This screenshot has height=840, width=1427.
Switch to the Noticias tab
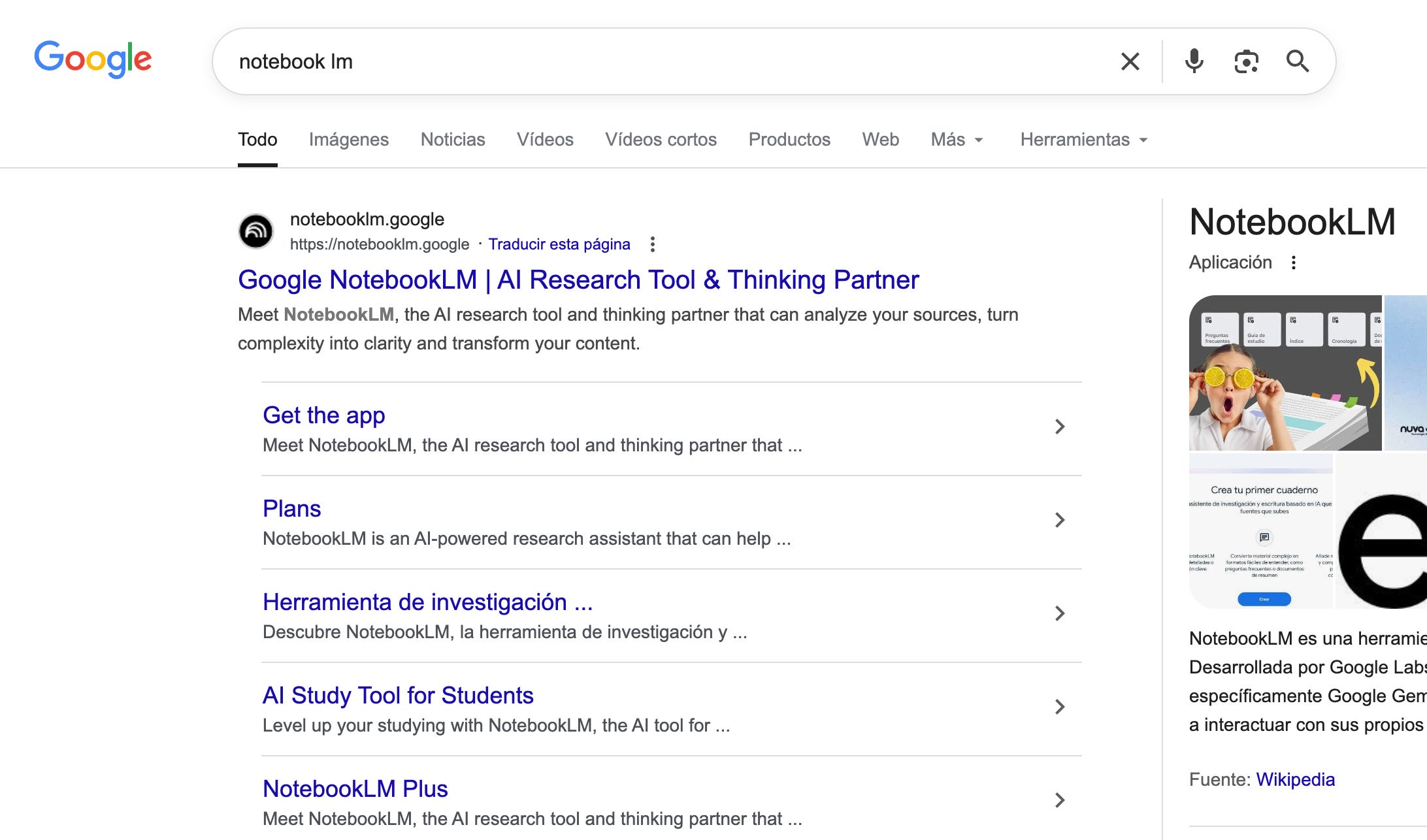(452, 140)
